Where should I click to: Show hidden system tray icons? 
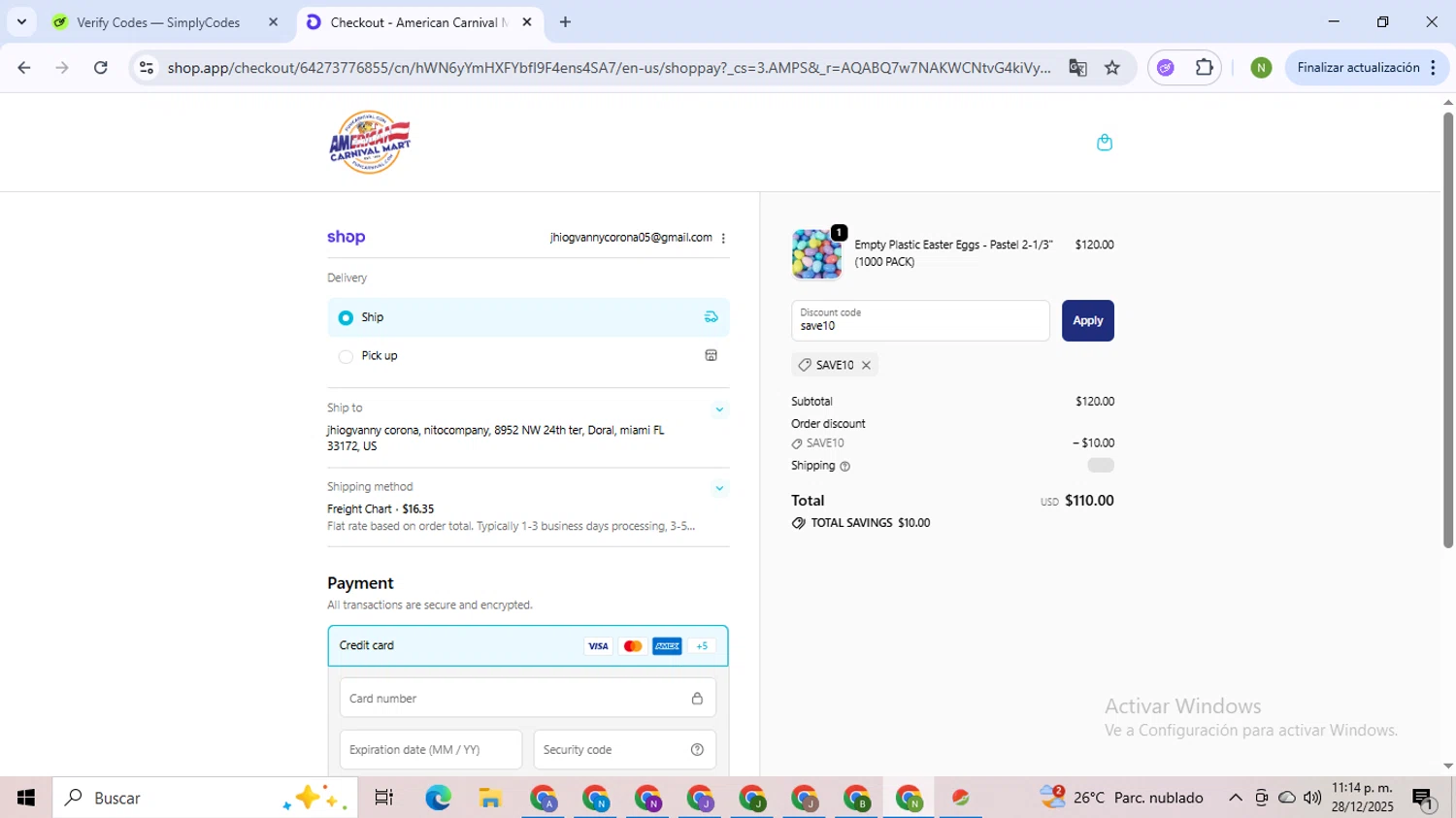coord(1235,798)
